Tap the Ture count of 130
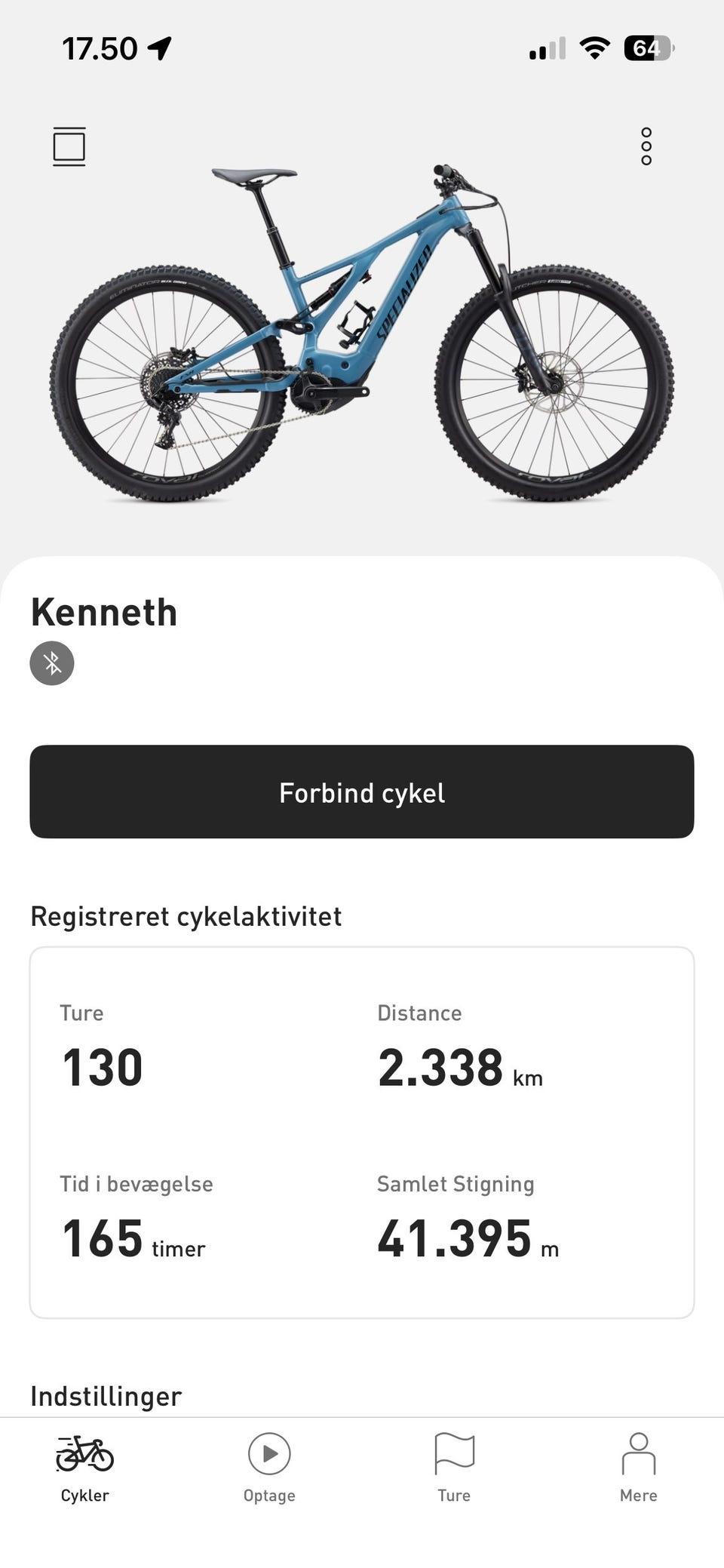 [103, 1067]
